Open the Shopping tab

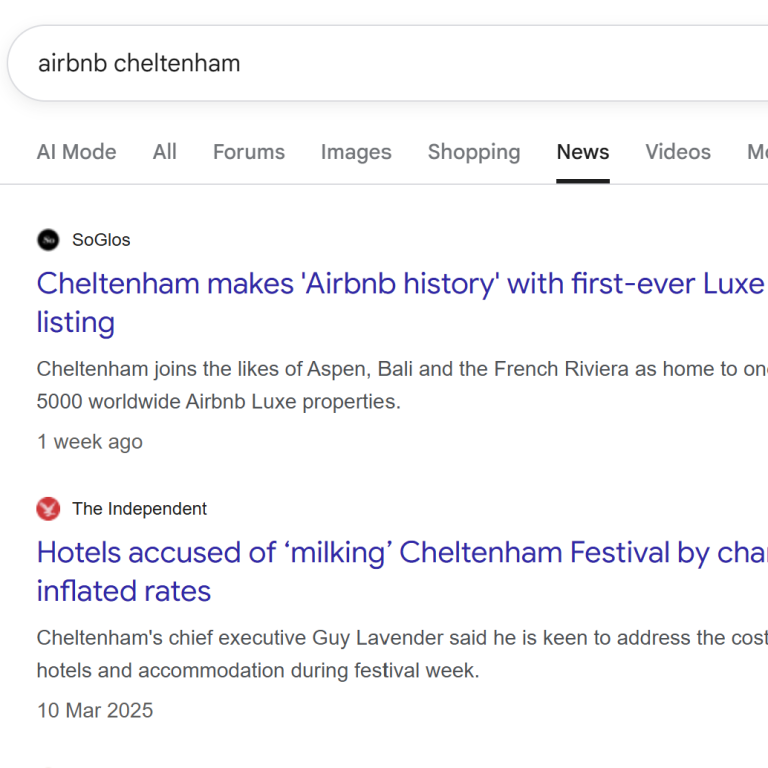tap(474, 152)
